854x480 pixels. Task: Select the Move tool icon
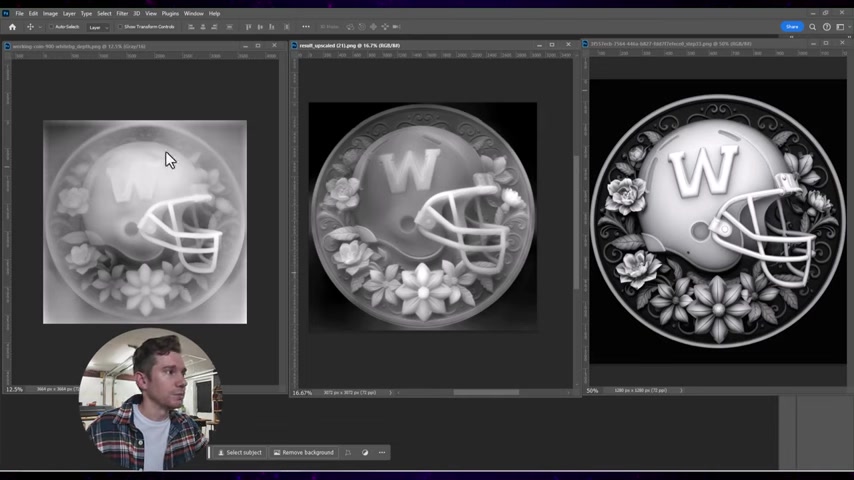tap(29, 27)
